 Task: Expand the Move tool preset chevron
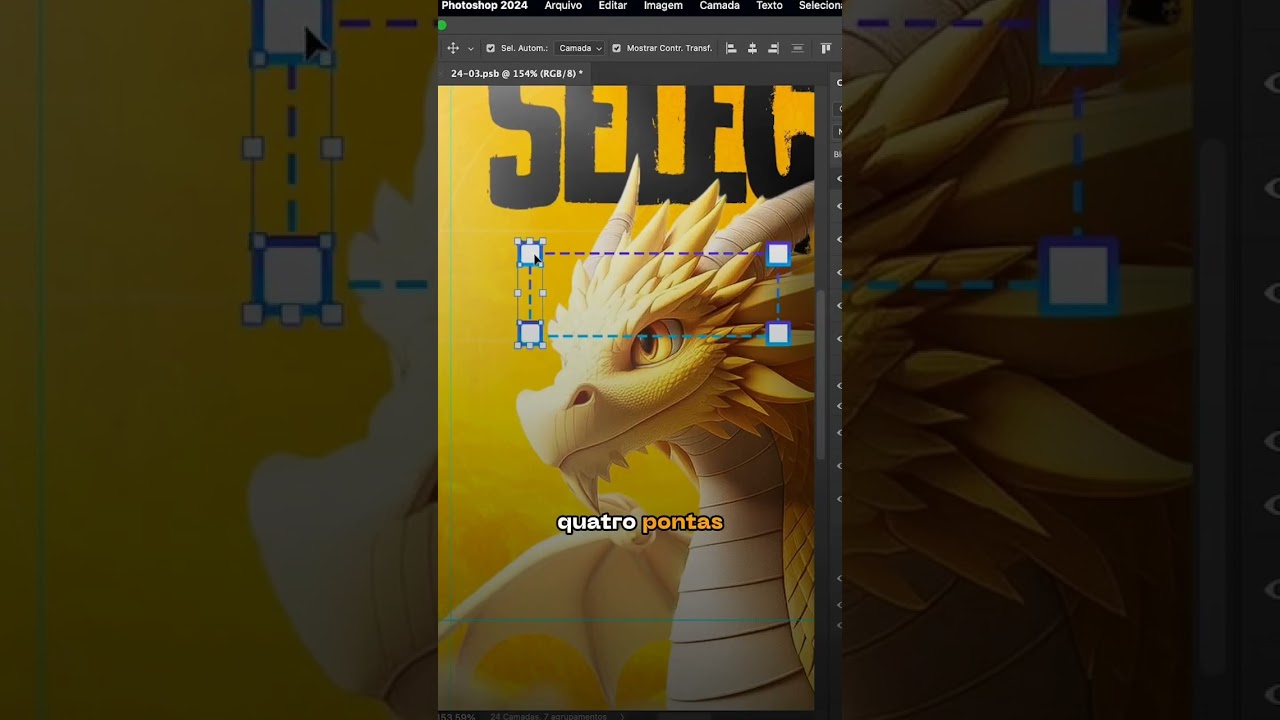(x=471, y=49)
